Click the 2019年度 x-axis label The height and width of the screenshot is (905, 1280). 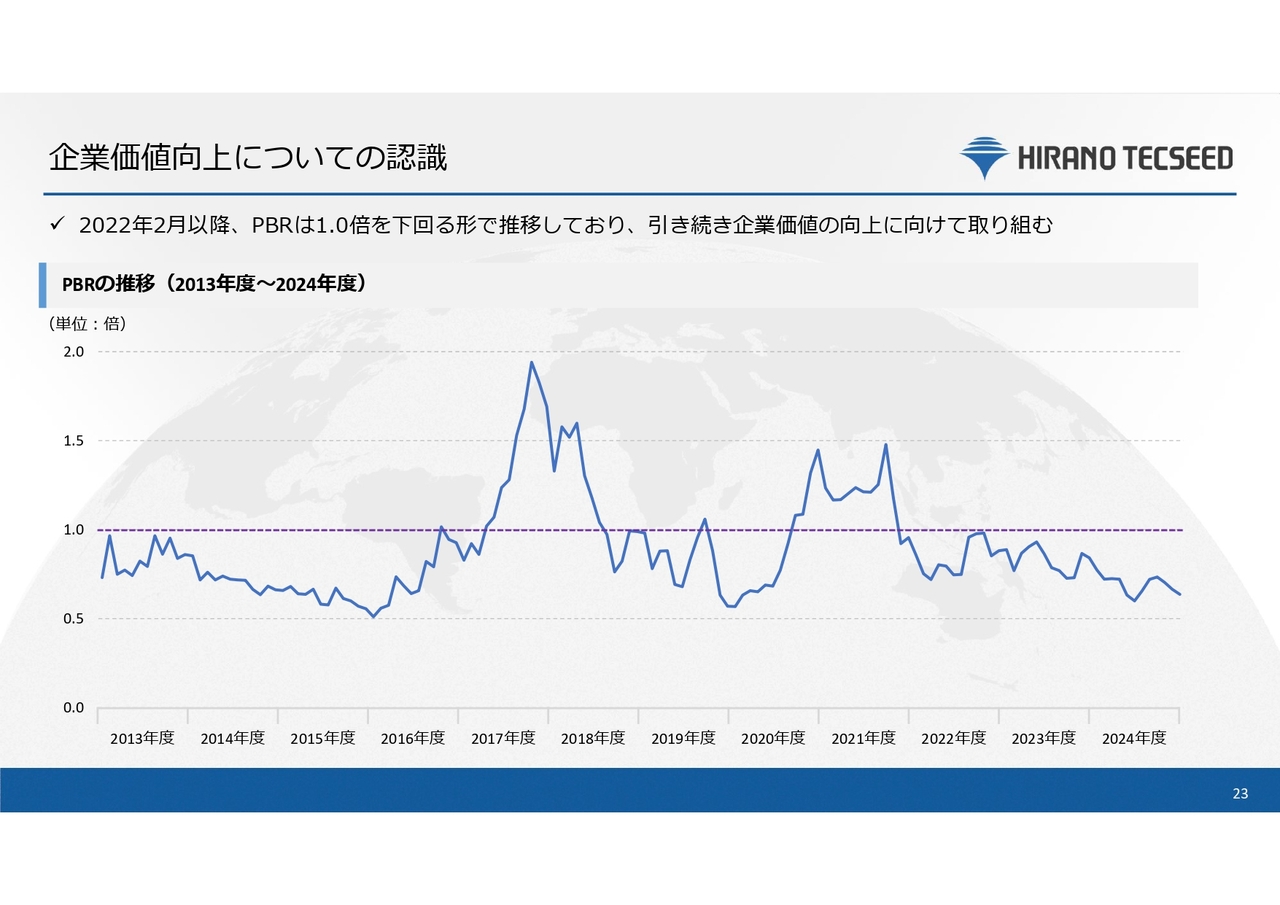coord(683,738)
